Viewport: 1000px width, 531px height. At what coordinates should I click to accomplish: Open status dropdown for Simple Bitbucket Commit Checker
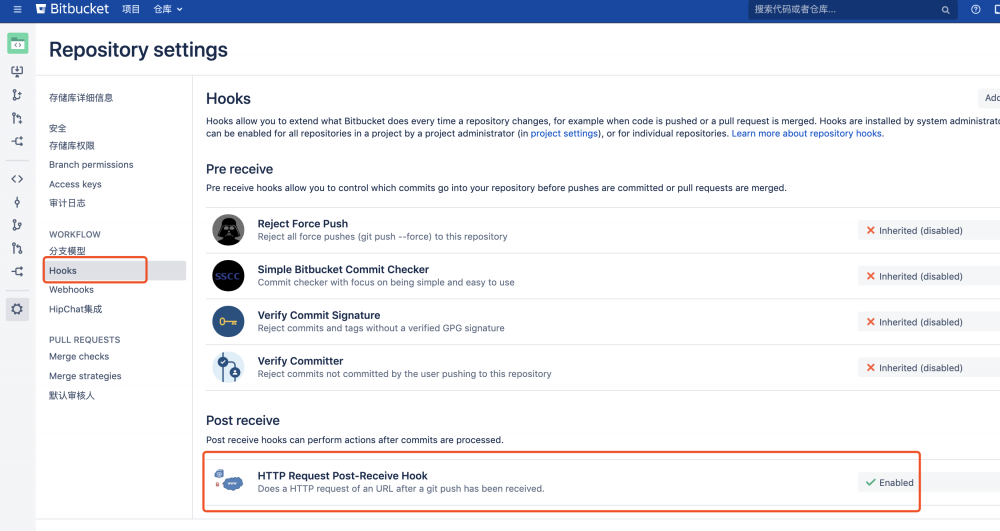[929, 276]
